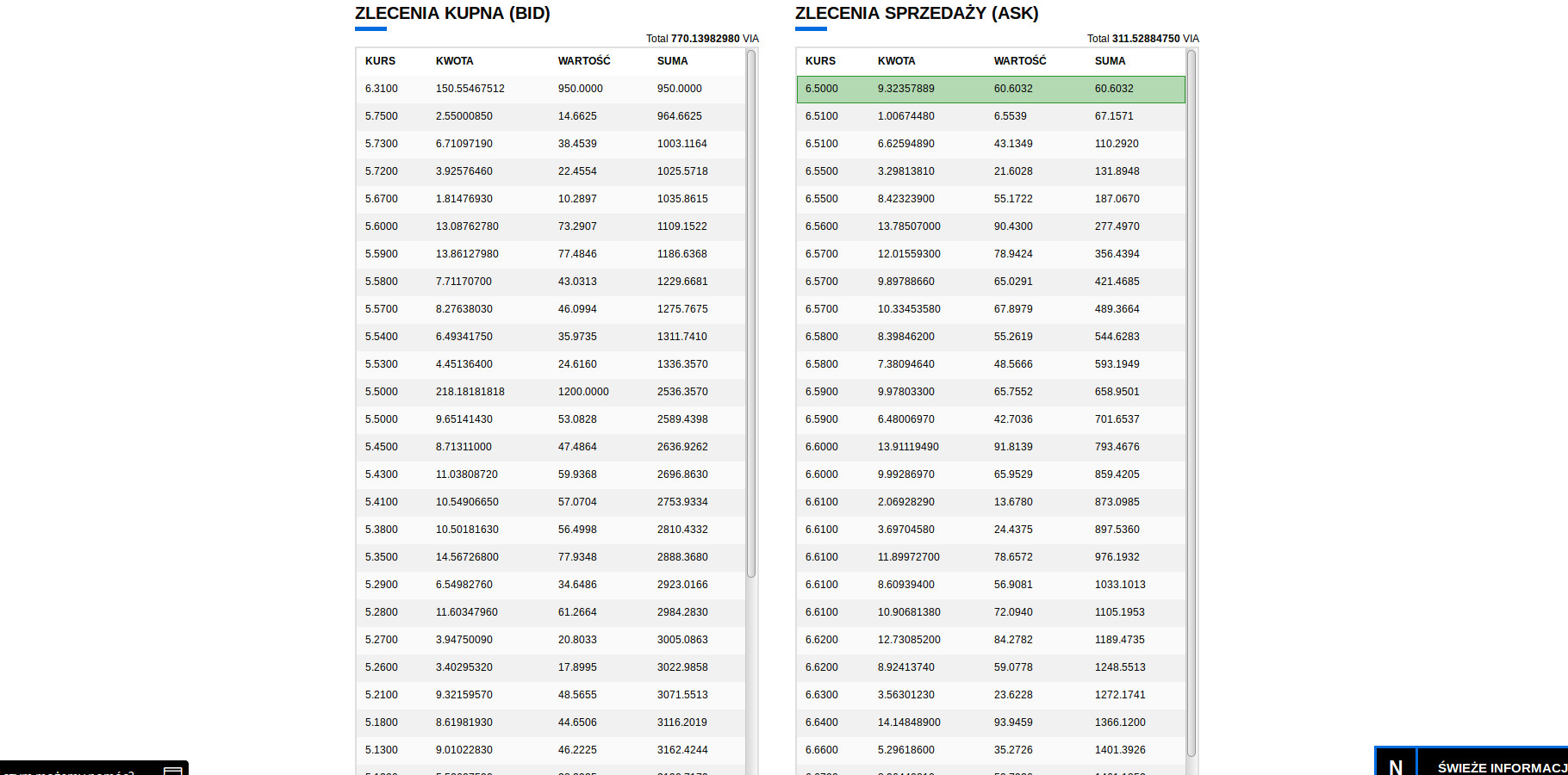Click bid amount 218.18181818
Viewport: 1568px width, 775px height.
tap(470, 392)
